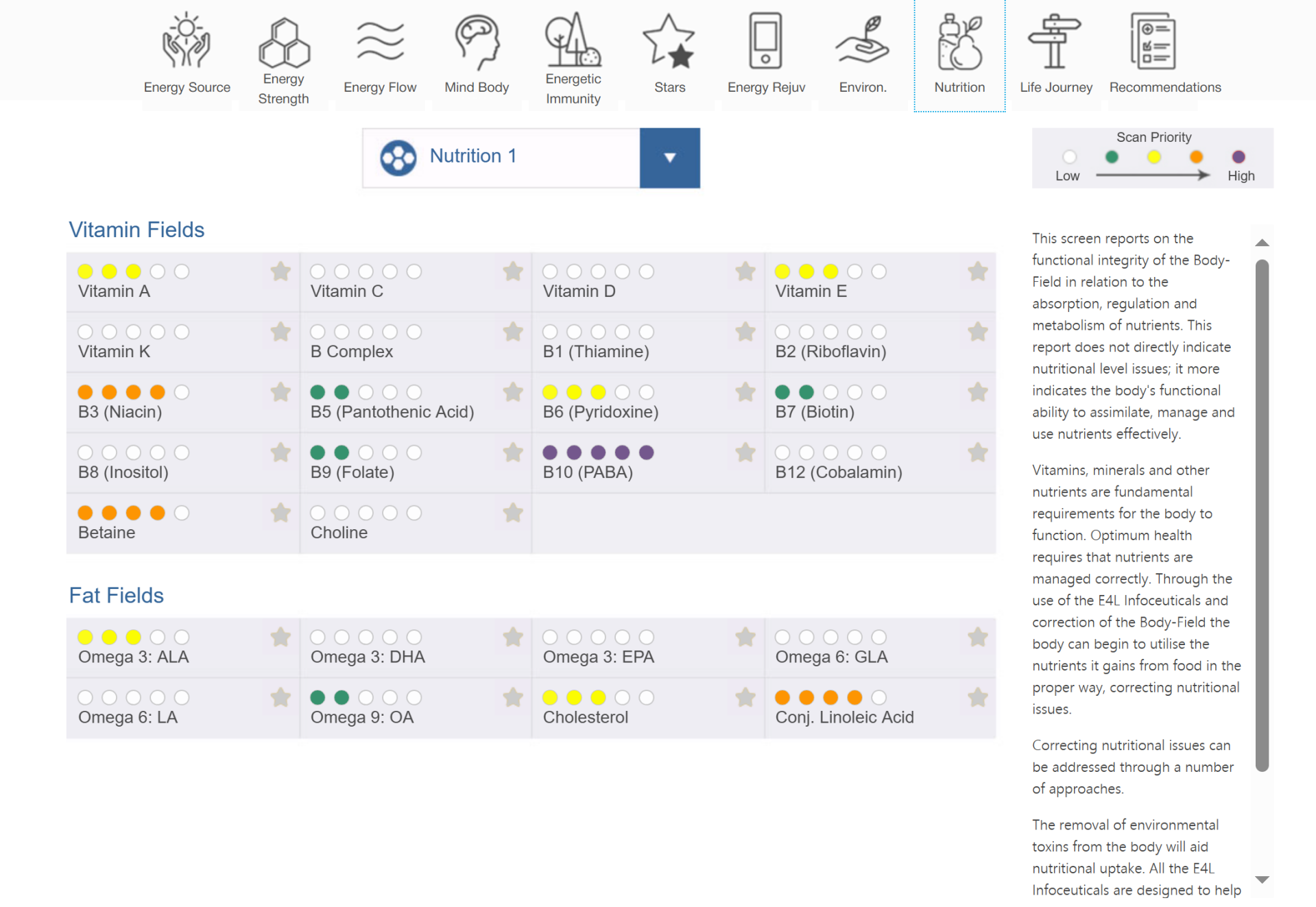Viewport: 1316px width, 907px height.
Task: Star the B6 (Pyridoxine) field
Action: click(745, 392)
